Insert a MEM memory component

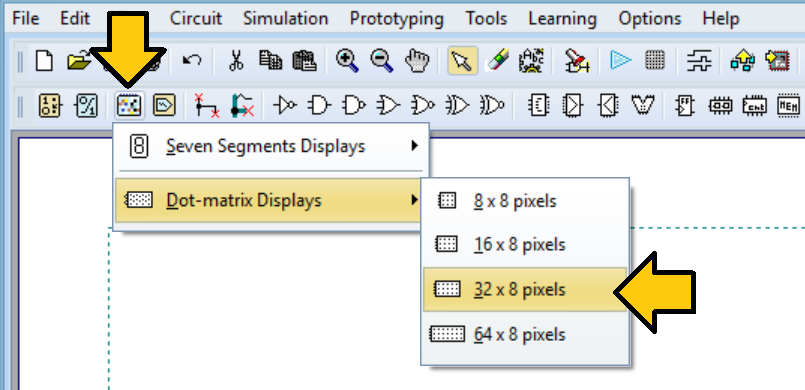coord(789,106)
